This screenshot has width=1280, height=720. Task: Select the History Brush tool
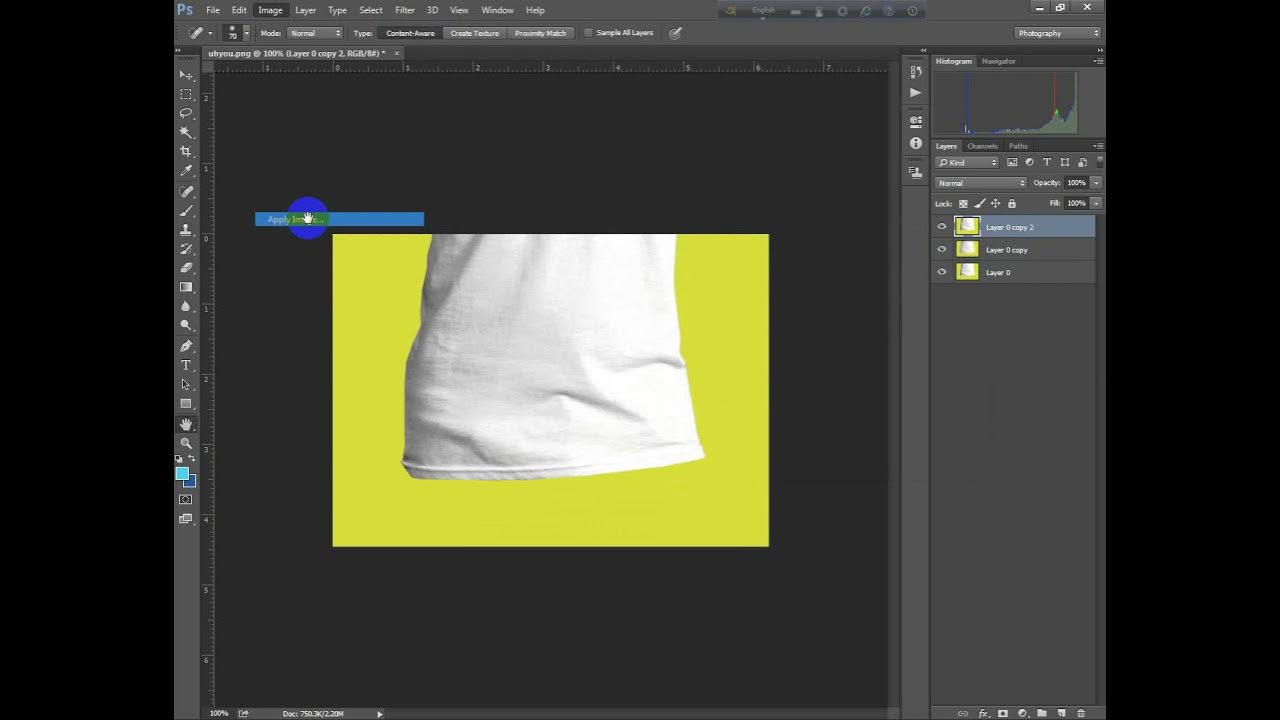tap(186, 248)
